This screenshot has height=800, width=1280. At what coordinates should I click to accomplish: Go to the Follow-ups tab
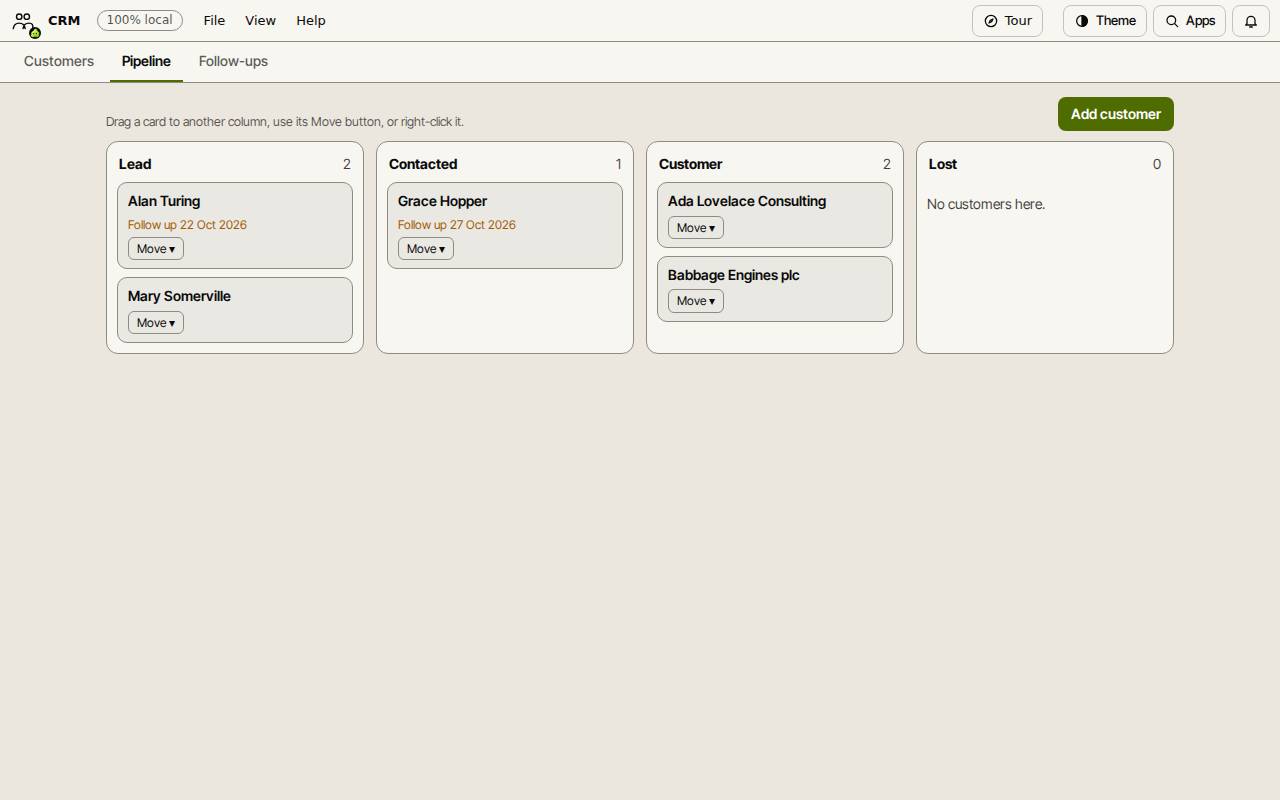tap(233, 61)
